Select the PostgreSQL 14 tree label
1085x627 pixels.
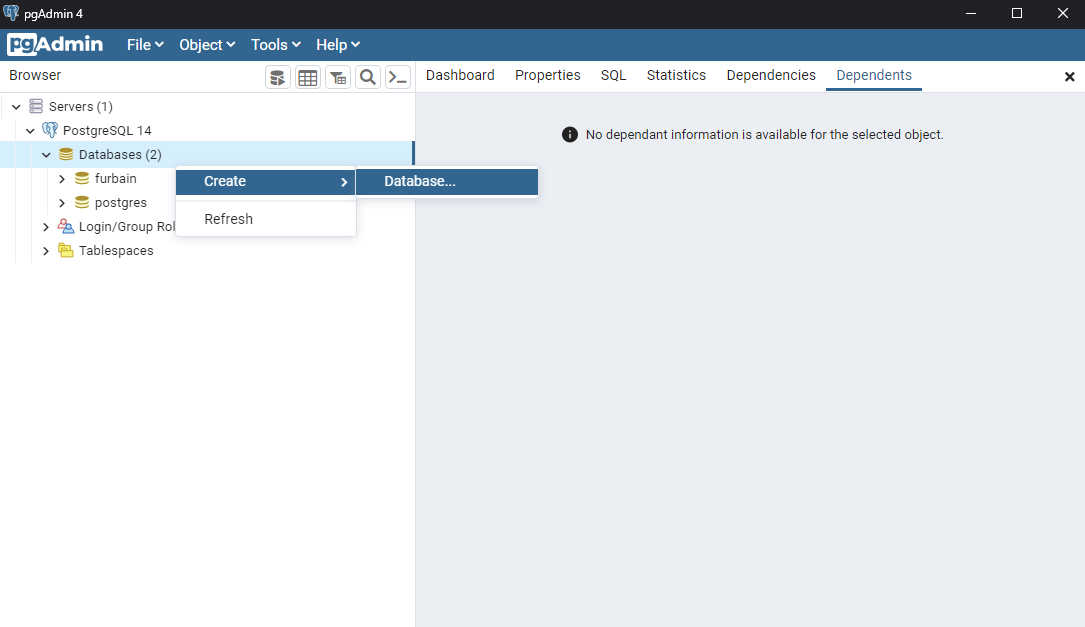[107, 130]
